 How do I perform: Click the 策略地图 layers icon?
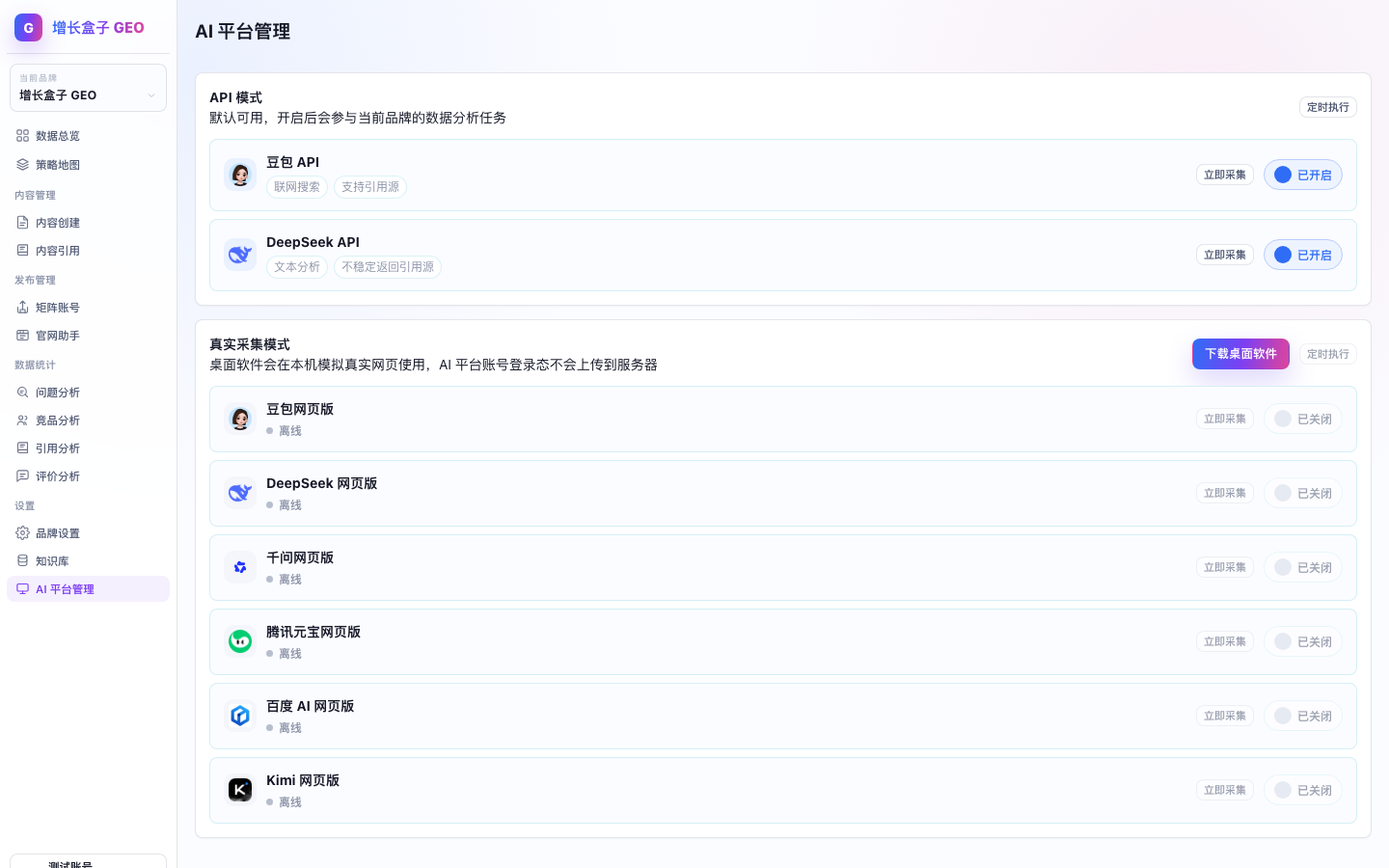tap(22, 165)
